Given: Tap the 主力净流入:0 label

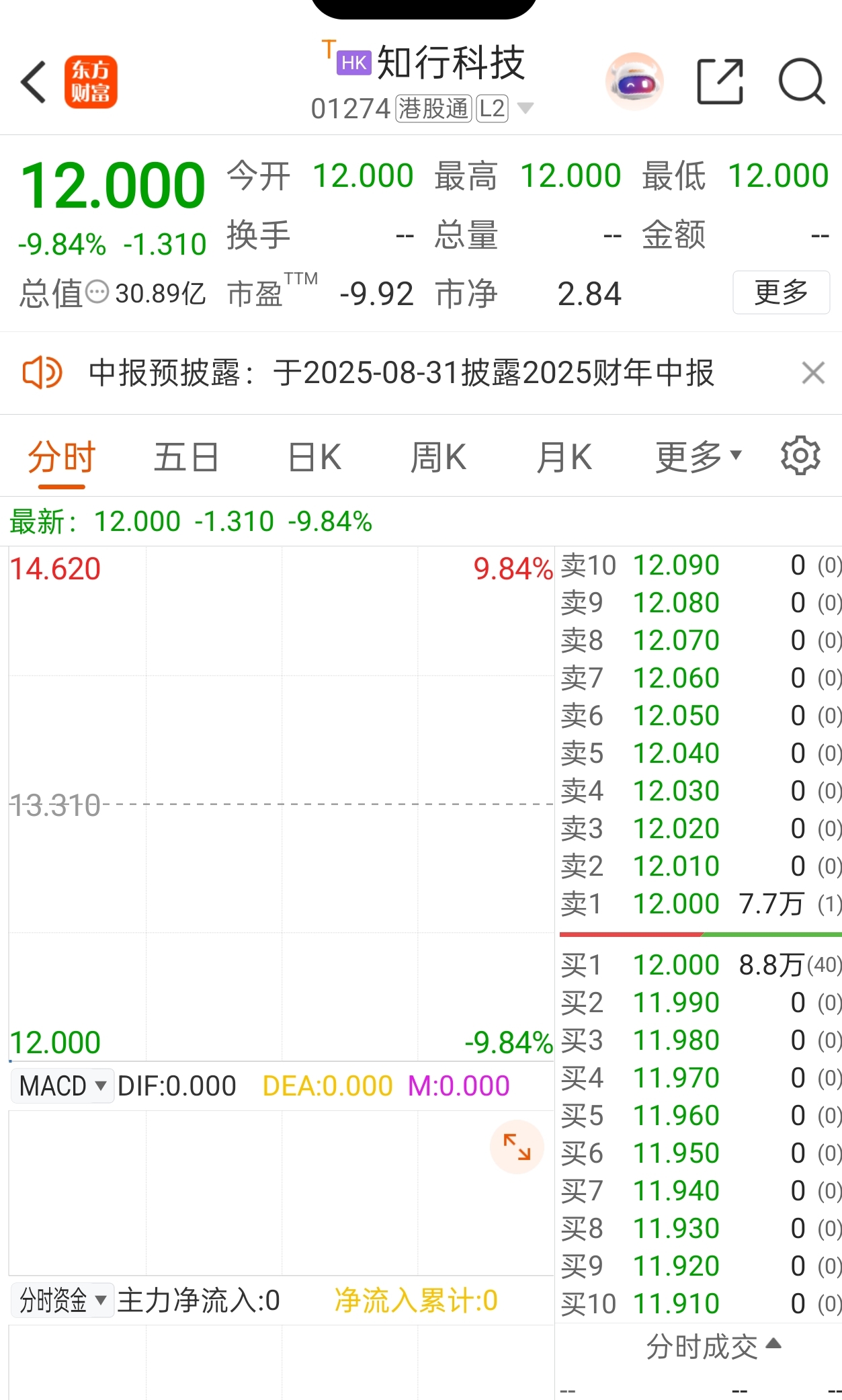Looking at the screenshot, I should pos(198,1301).
